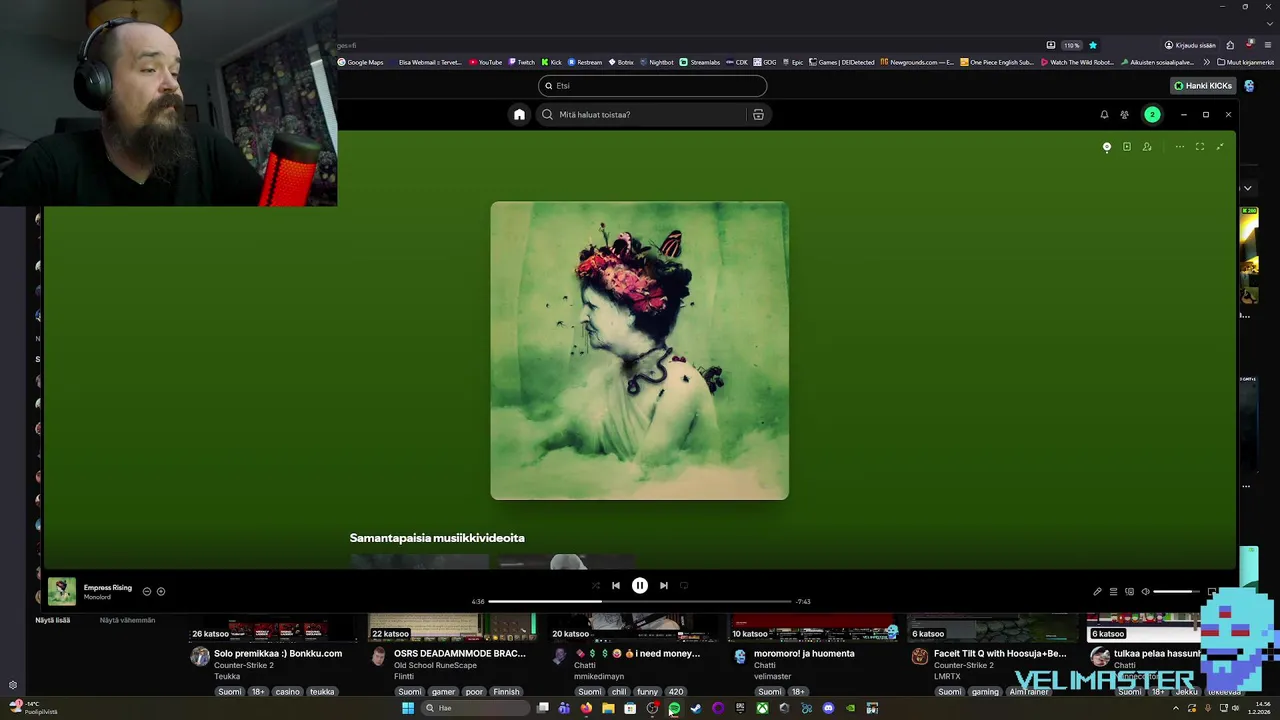1280x720 pixels.
Task: Click 'AimTrainer' tag under LMRTX stream
Action: pyautogui.click(x=1029, y=691)
